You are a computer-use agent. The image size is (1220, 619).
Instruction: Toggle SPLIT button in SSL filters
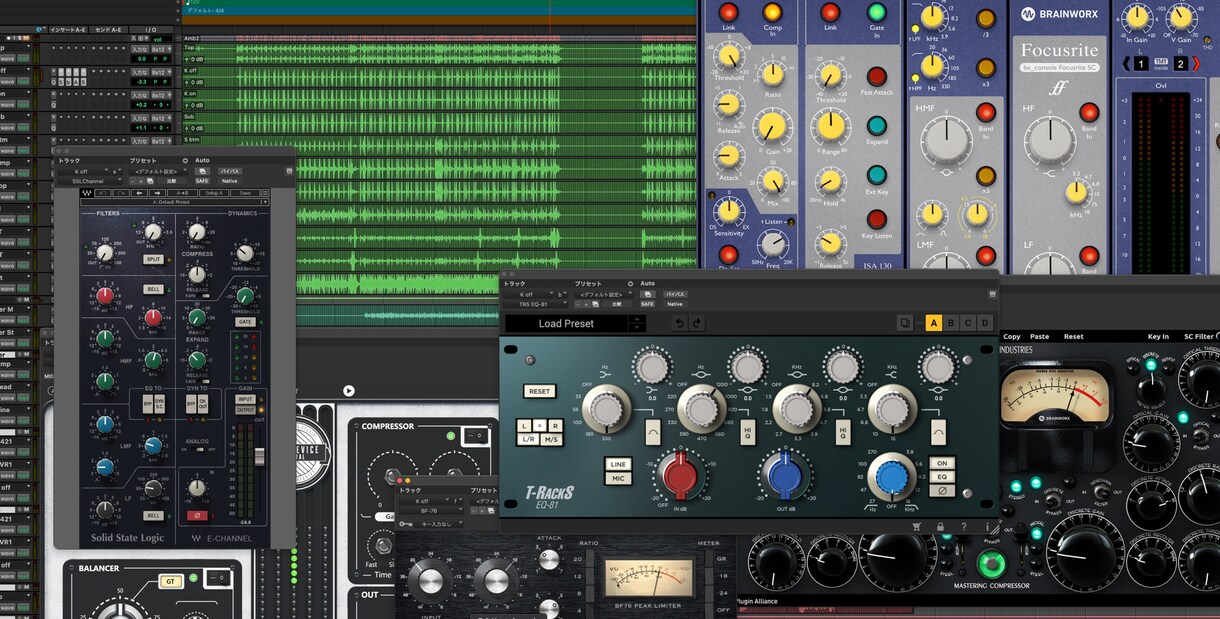[153, 259]
